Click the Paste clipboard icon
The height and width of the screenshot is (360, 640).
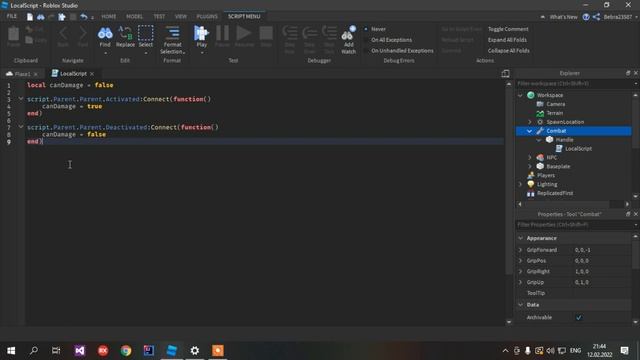(13, 34)
